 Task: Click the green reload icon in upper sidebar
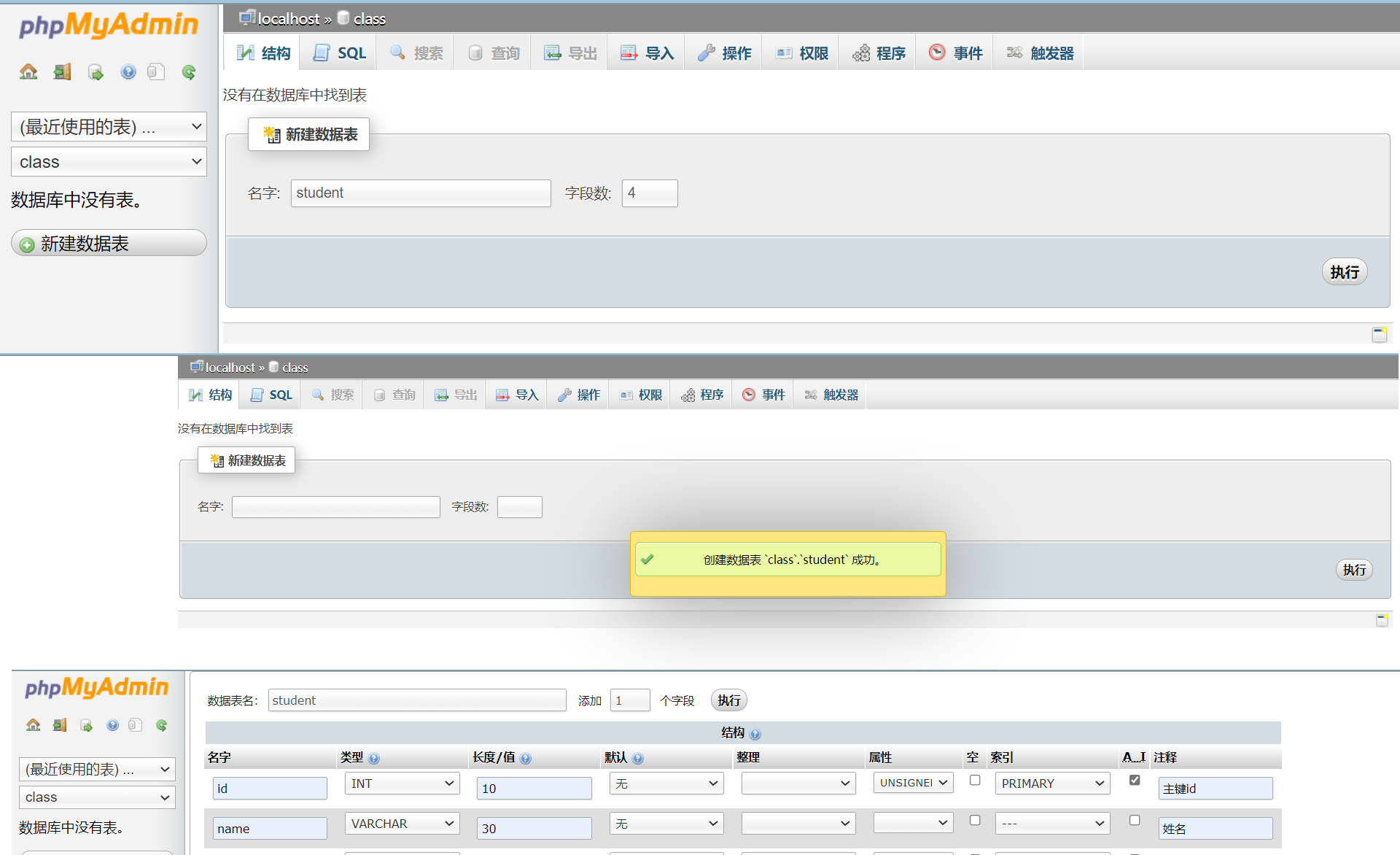coord(189,71)
